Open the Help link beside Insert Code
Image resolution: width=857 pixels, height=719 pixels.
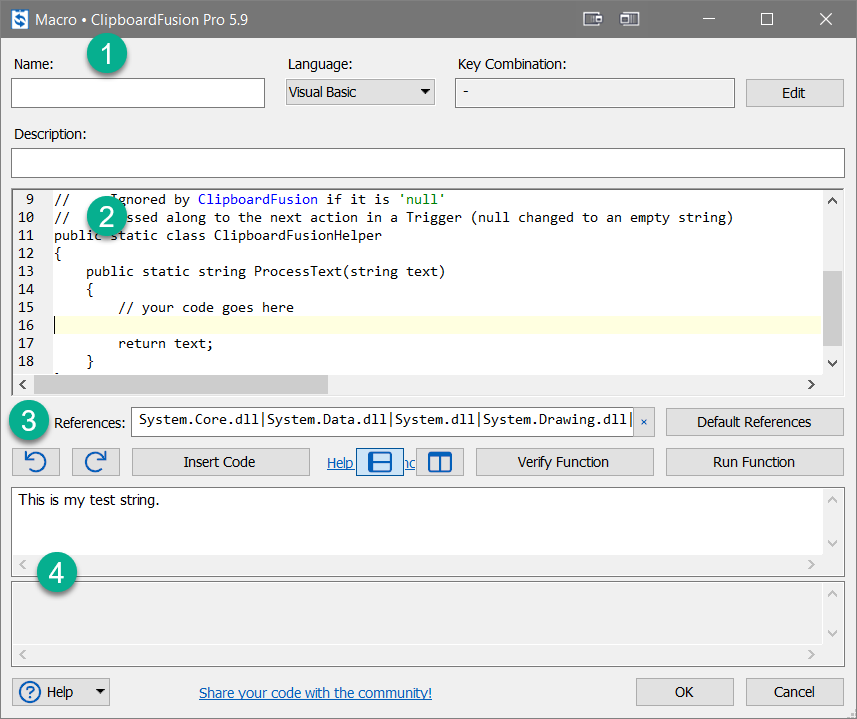340,463
